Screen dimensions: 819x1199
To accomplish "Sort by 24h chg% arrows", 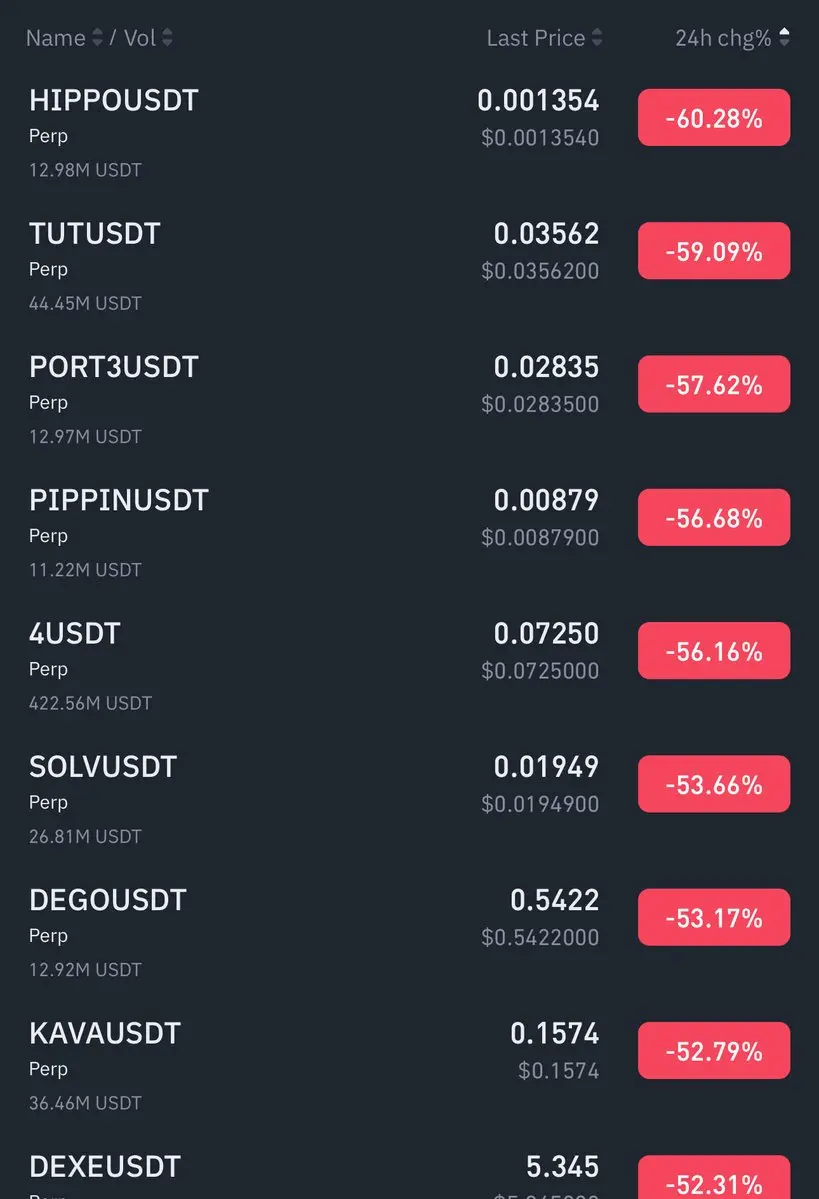I will (784, 38).
